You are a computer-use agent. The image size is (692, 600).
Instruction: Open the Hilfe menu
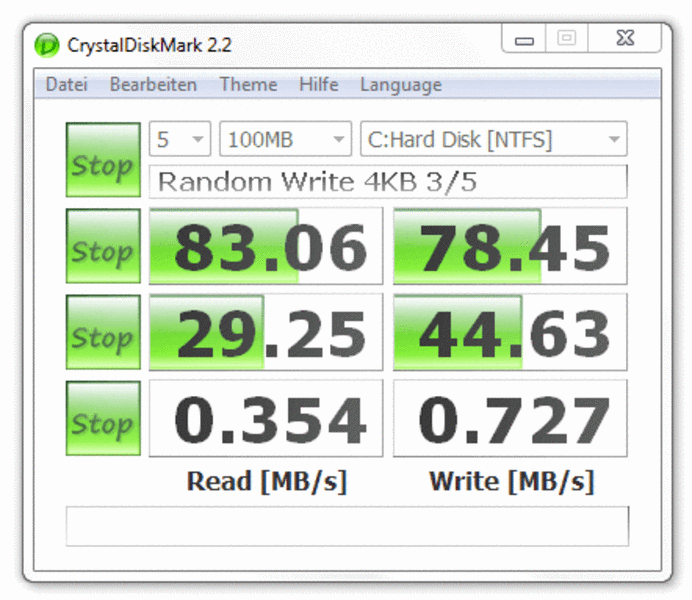[x=319, y=84]
